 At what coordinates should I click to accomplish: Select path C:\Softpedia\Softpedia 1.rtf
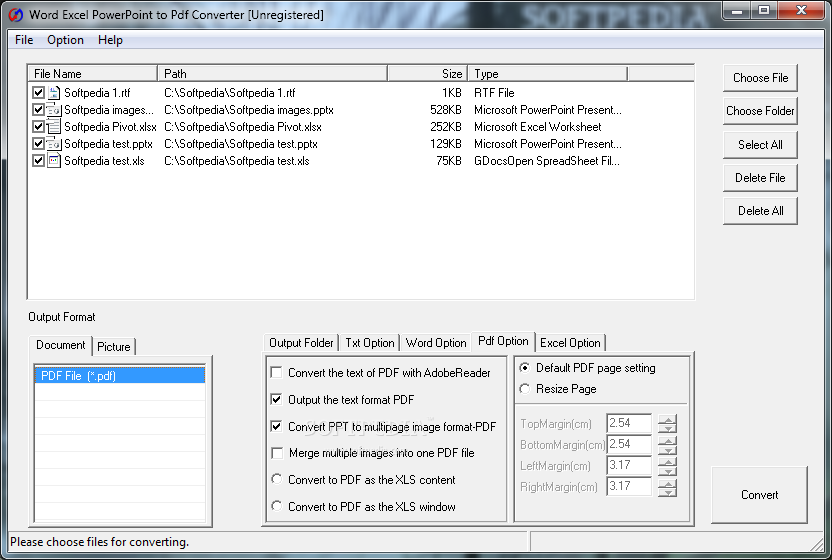tap(229, 93)
